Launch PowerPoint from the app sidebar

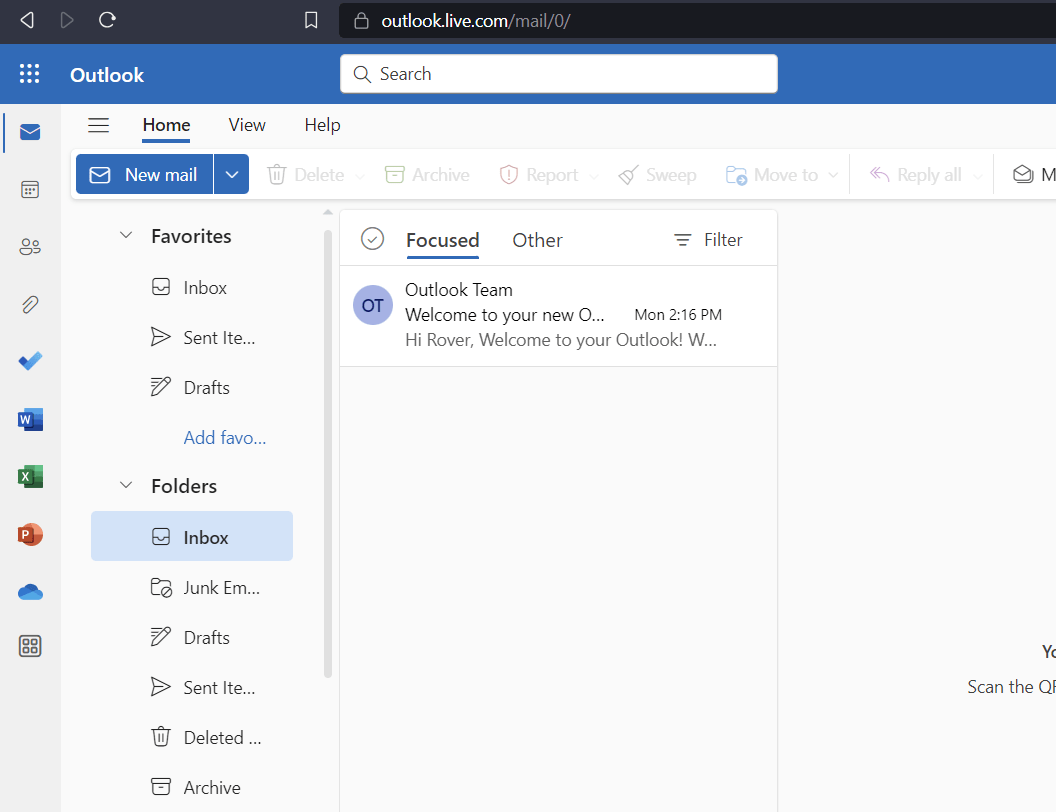click(30, 534)
